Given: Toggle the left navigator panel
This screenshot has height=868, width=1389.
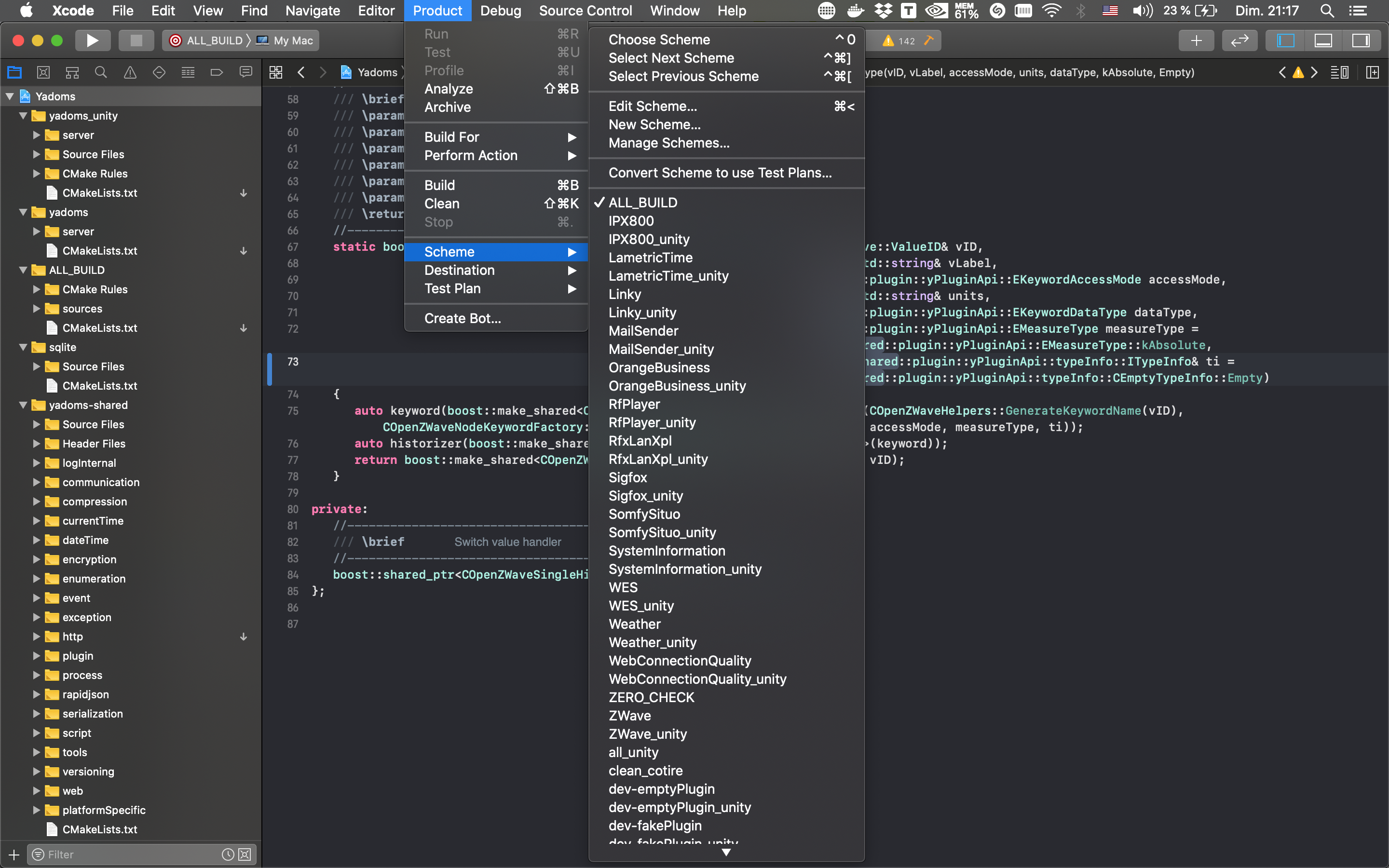Looking at the screenshot, I should tap(1285, 40).
